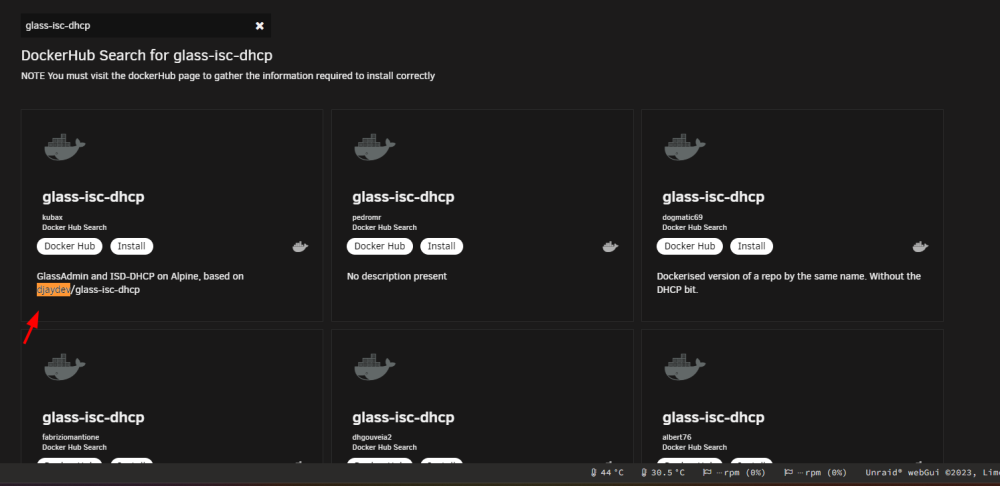Viewport: 1000px width, 486px height.
Task: Install the dogmatic69 glass-isc-dhcp image
Action: tap(751, 246)
